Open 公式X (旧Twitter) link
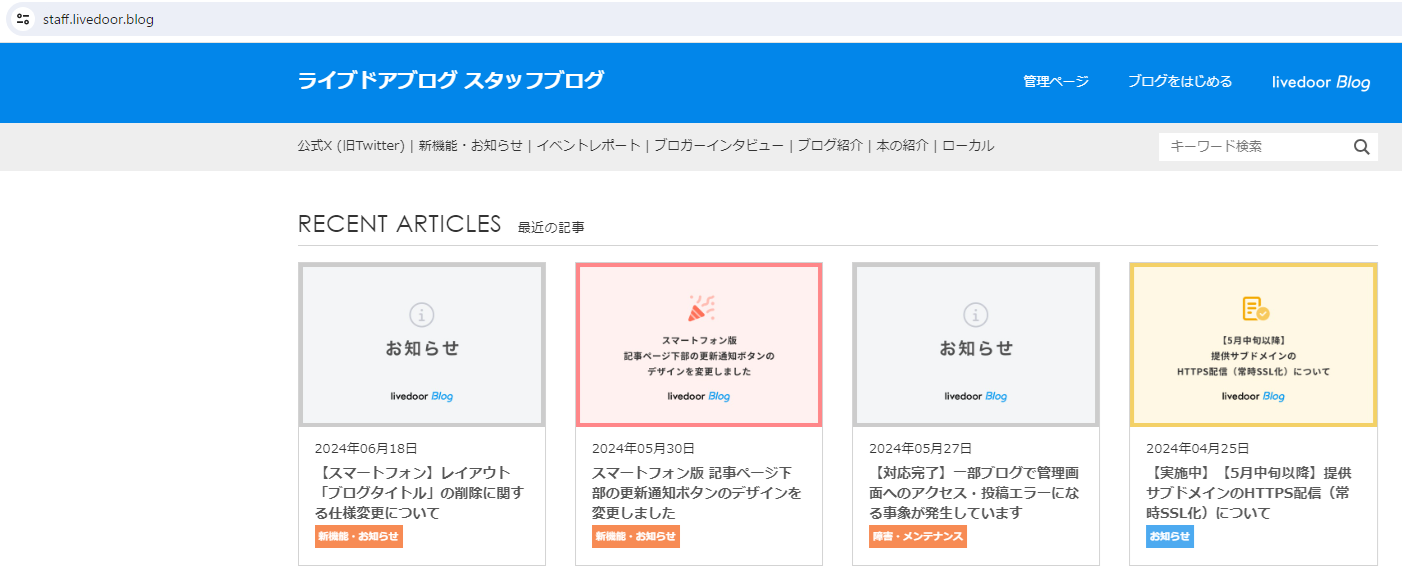 tap(351, 146)
